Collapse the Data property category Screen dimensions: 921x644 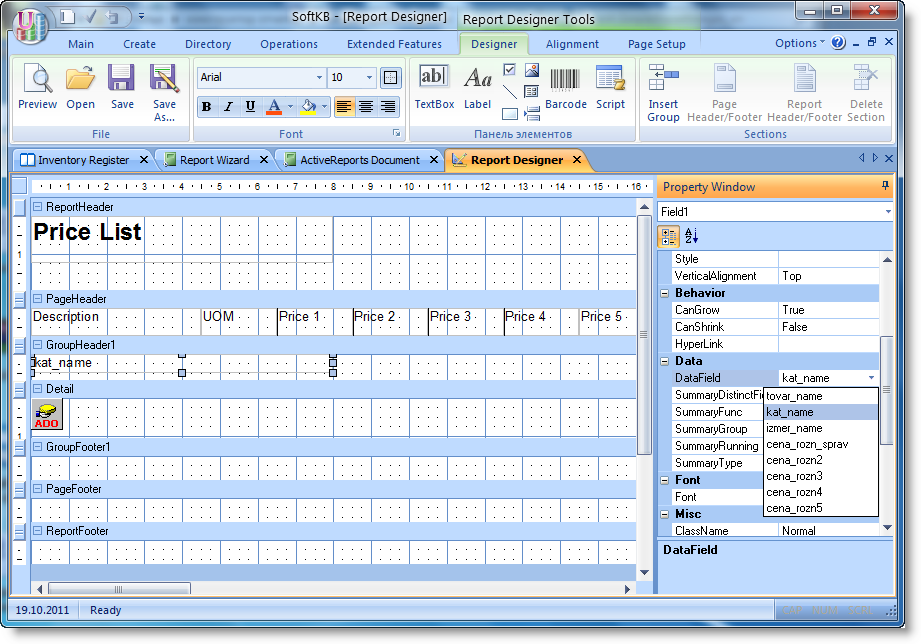tap(665, 361)
